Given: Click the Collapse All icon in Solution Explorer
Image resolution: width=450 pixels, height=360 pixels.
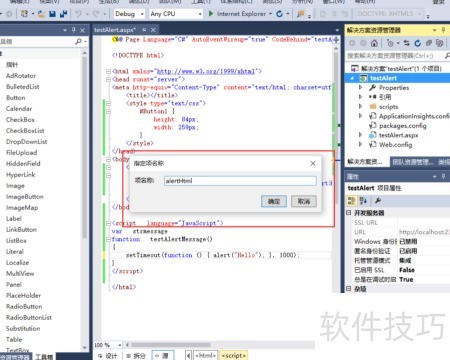Looking at the screenshot, I should click(x=429, y=43).
